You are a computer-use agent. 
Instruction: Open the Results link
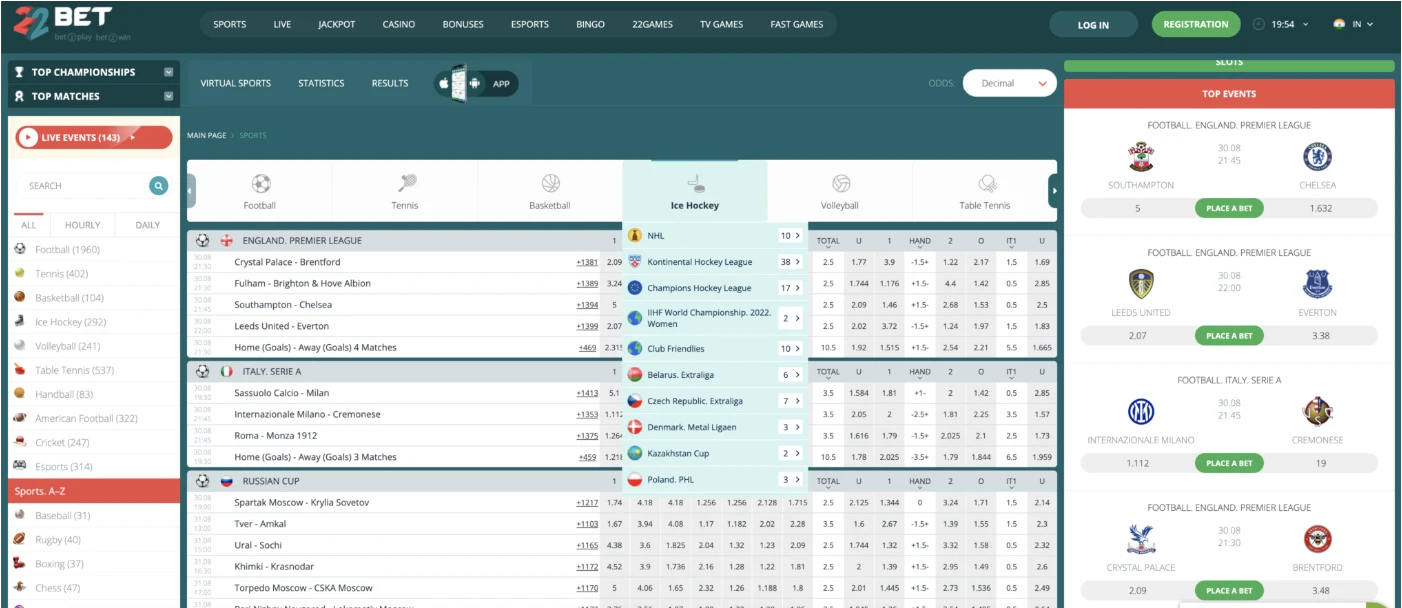pyautogui.click(x=390, y=83)
